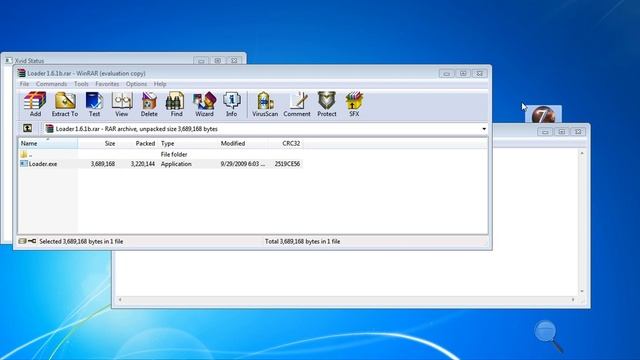Click 'Total 3,689,168 bytes' status text
The width and height of the screenshot is (640, 360).
(x=302, y=241)
